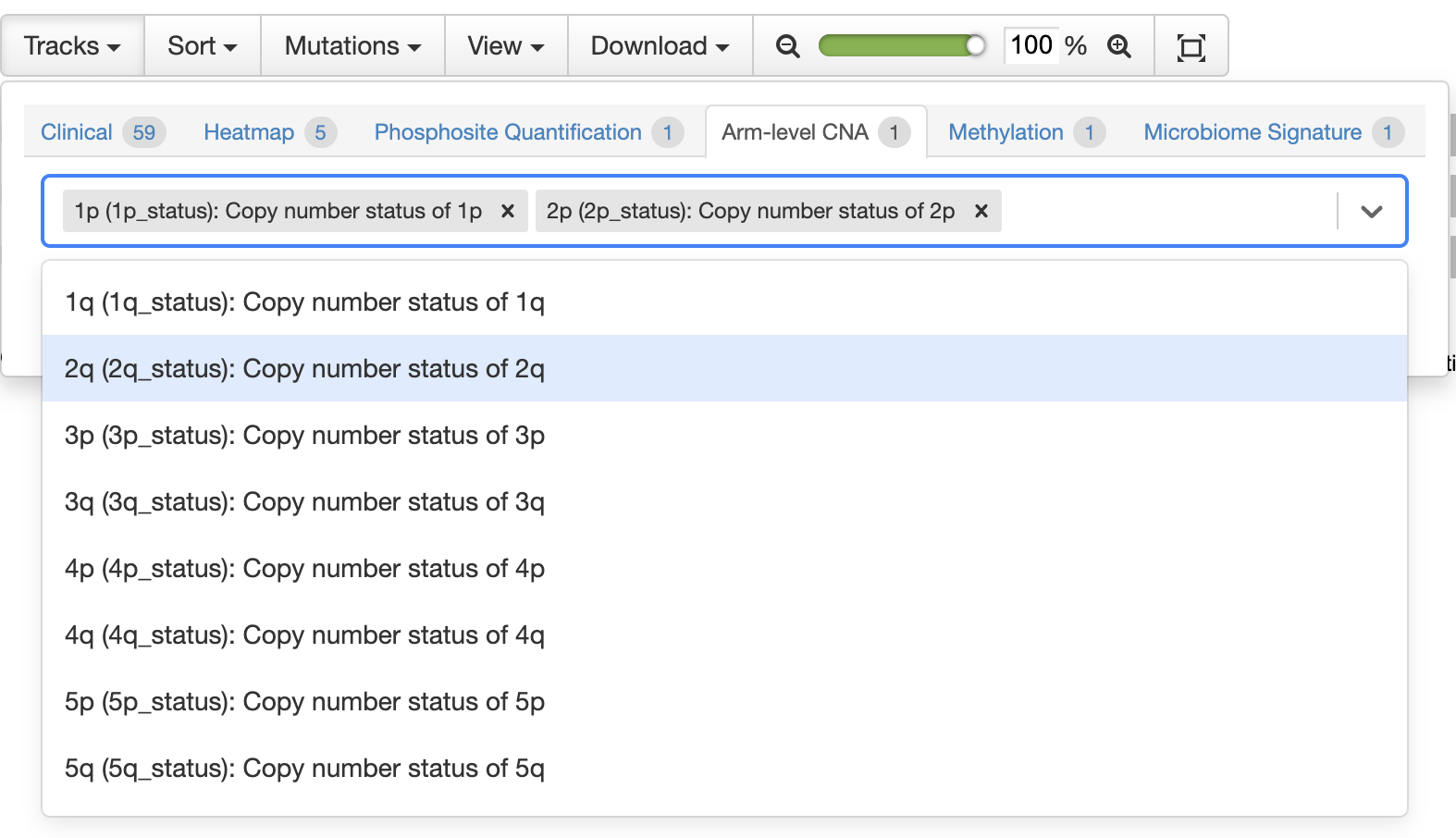The image size is (1456, 838).
Task: Open the Download menu
Action: pos(660,45)
